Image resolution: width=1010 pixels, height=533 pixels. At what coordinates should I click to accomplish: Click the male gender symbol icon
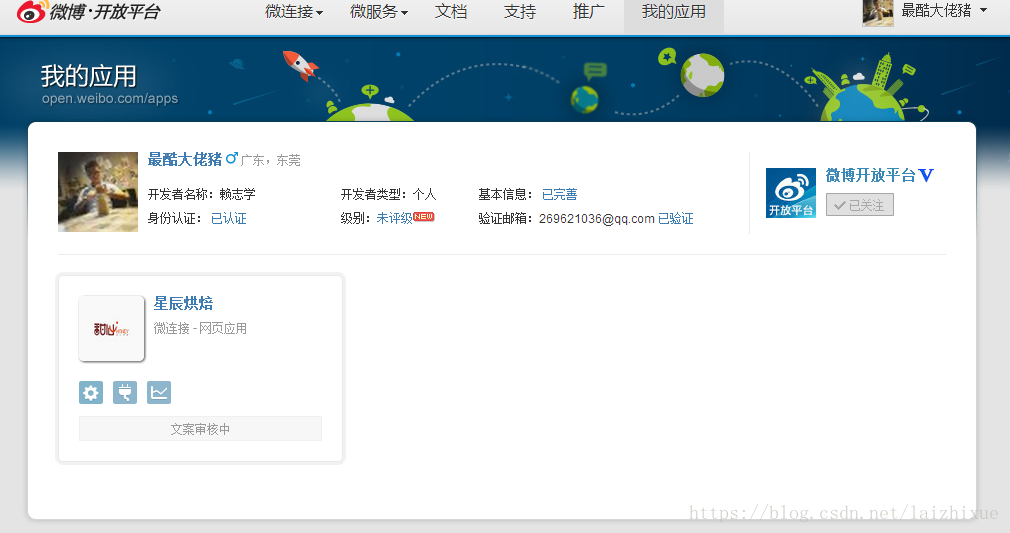pyautogui.click(x=231, y=159)
